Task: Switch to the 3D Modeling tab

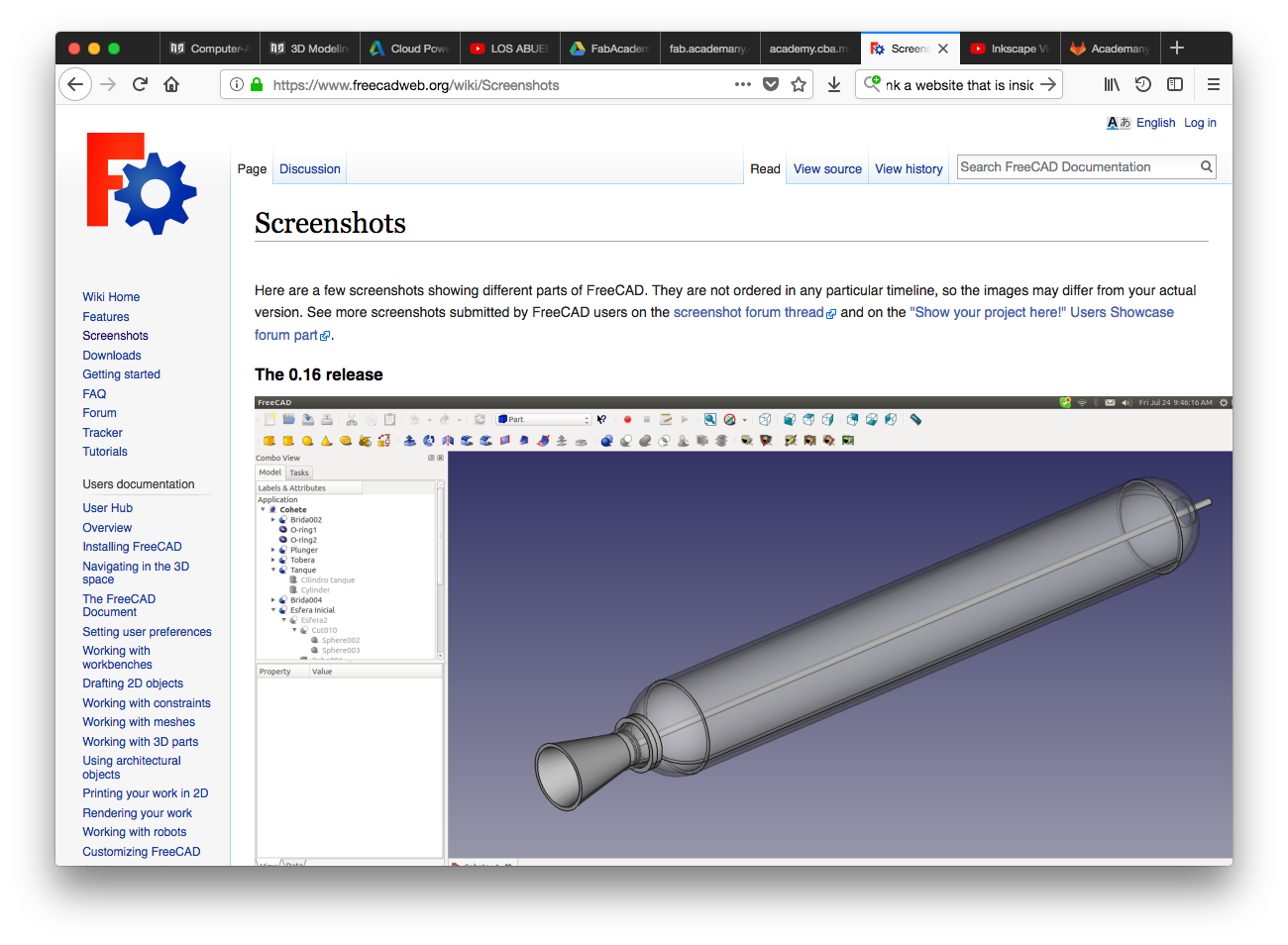Action: point(309,49)
